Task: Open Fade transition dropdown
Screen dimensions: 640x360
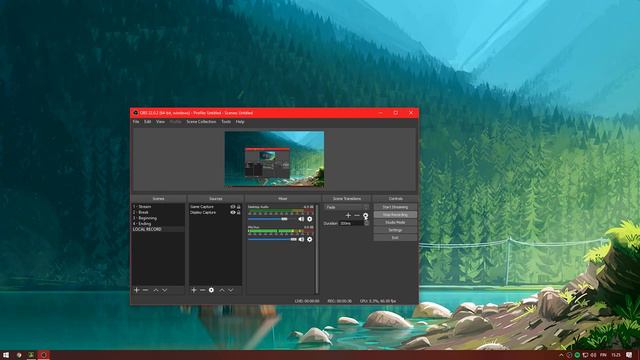Action: tap(347, 207)
